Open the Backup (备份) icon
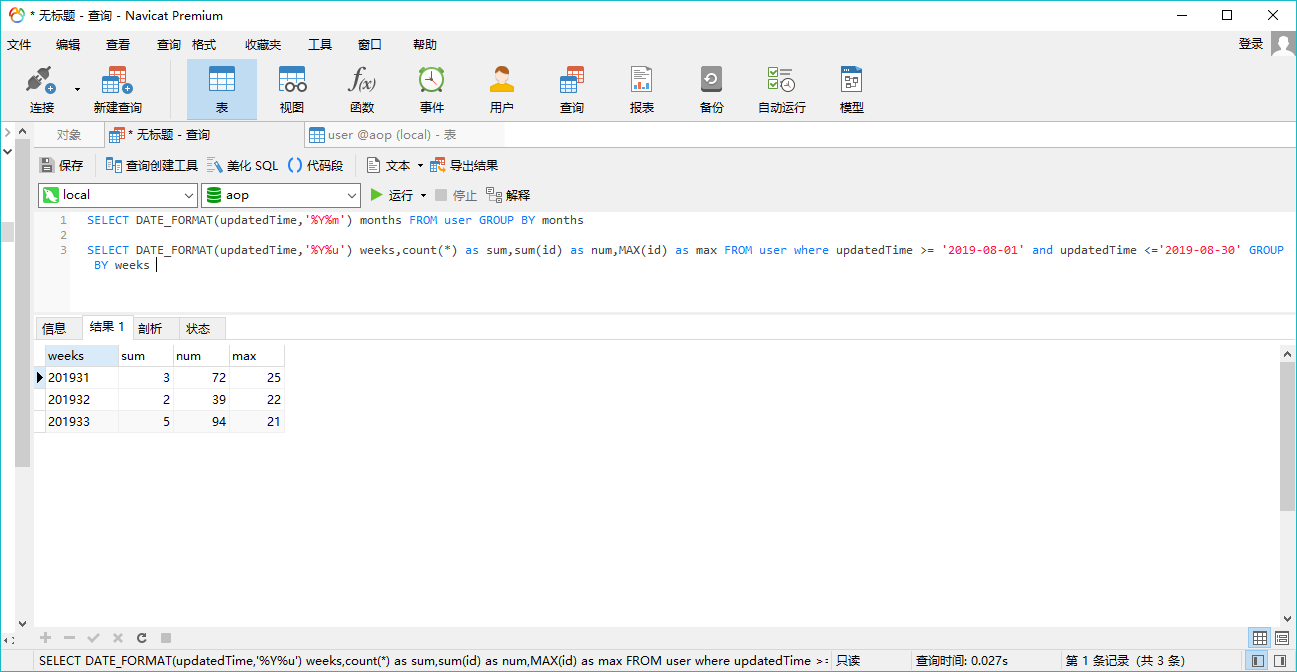The width and height of the screenshot is (1297, 672). 712,89
